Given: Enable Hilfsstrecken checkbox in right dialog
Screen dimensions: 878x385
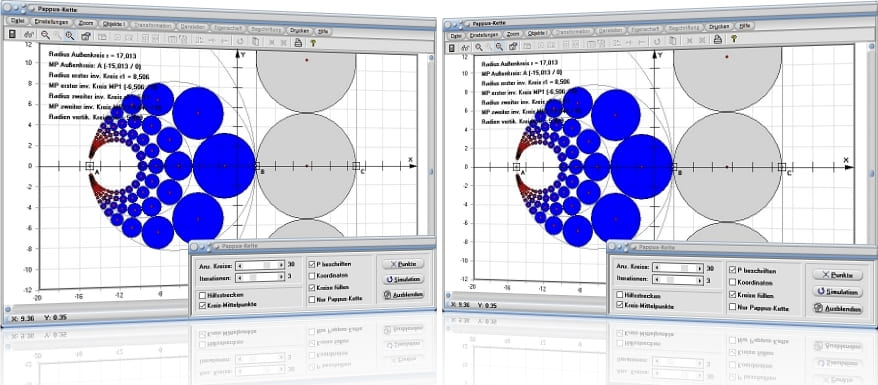Looking at the screenshot, I should pos(620,295).
